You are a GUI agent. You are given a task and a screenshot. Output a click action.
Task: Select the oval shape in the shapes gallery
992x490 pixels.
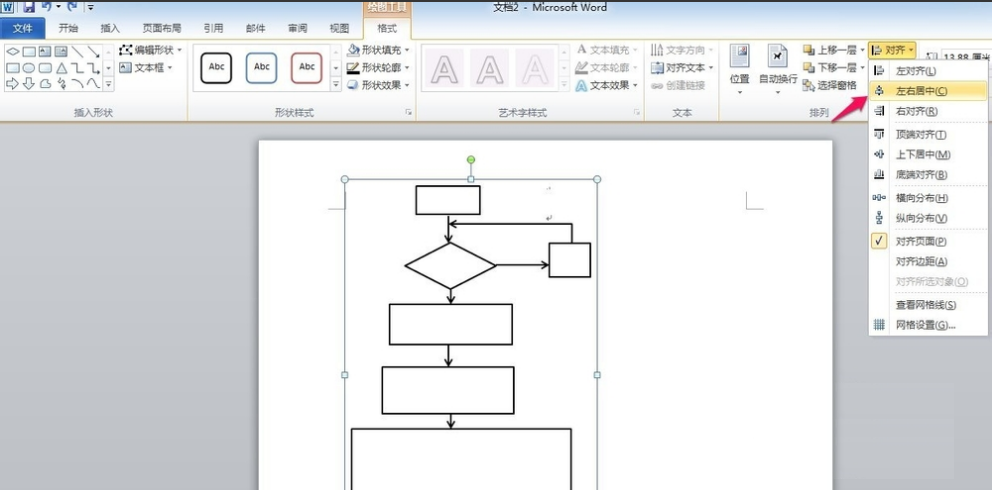coord(29,68)
